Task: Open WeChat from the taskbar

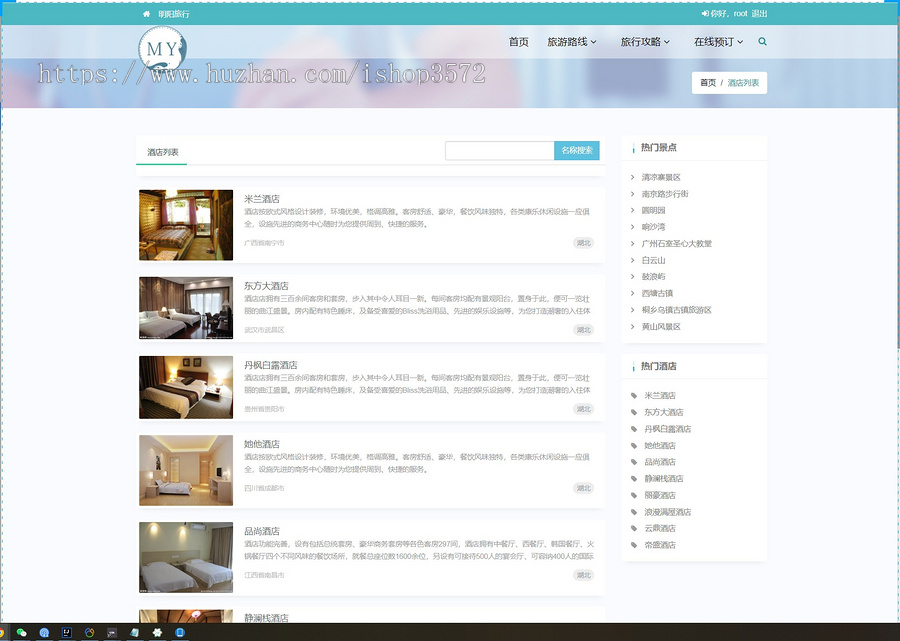Action: coord(22,632)
